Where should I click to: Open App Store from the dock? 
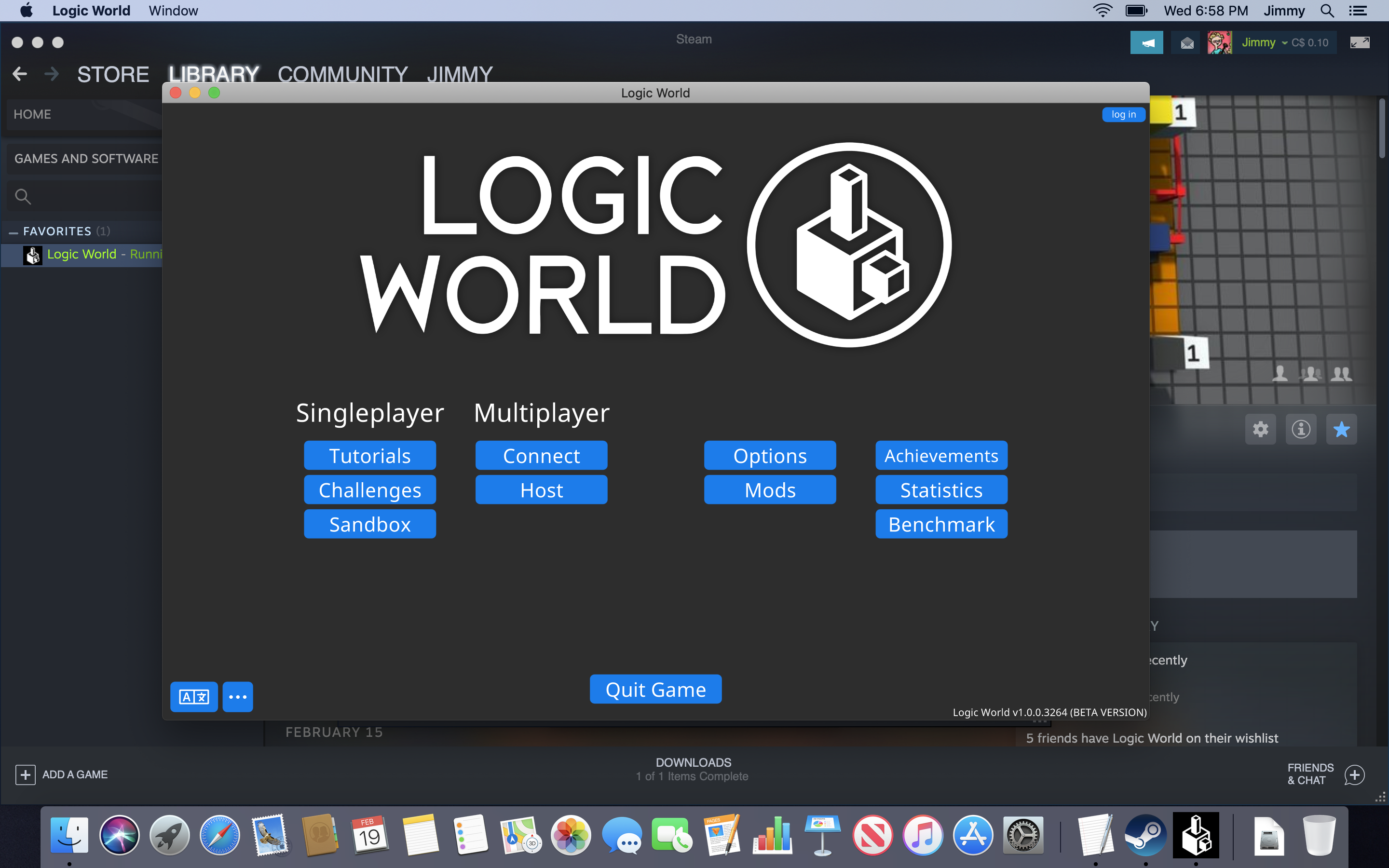(973, 835)
